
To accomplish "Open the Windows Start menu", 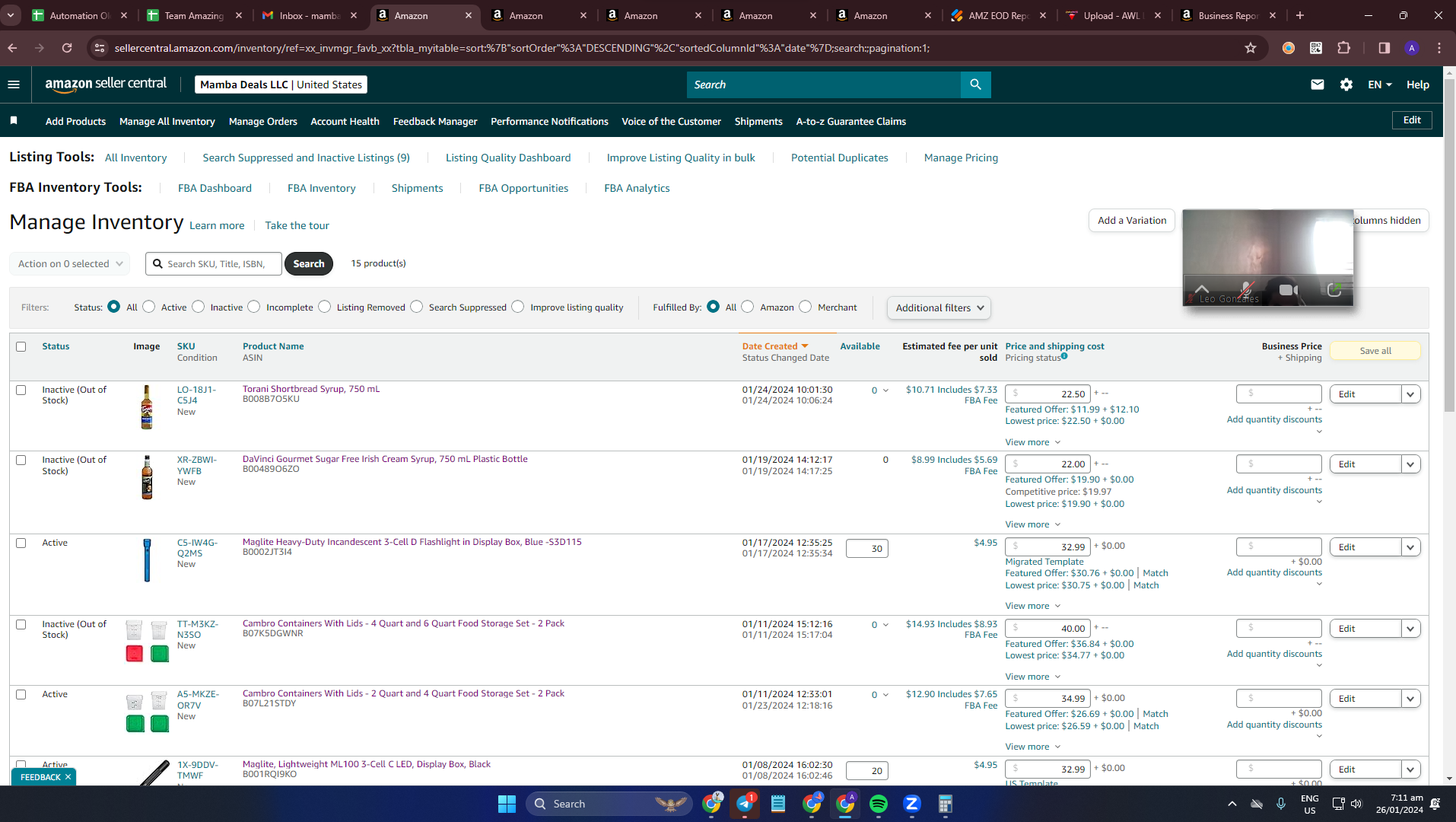I will 507,804.
